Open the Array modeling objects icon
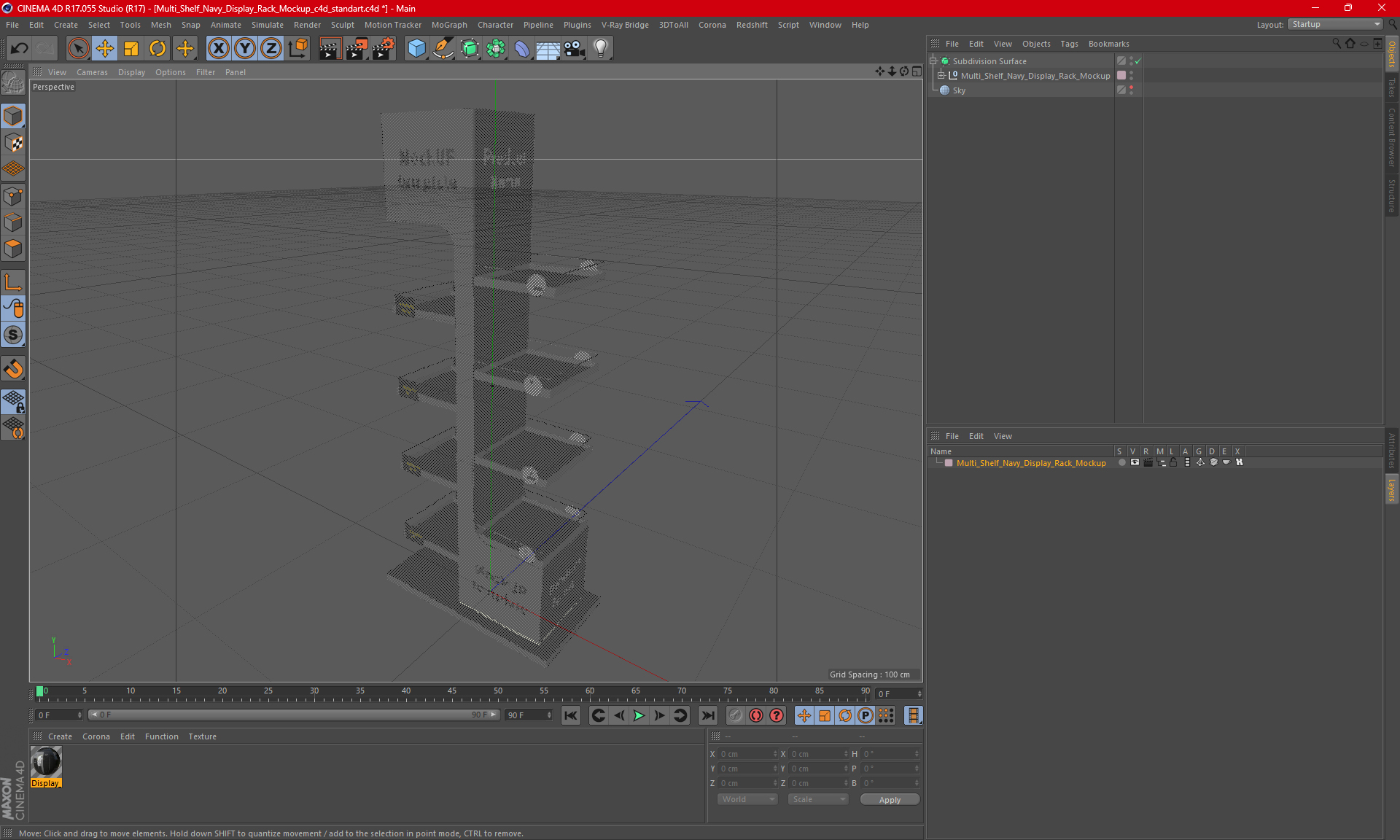The image size is (1400, 840). click(496, 48)
